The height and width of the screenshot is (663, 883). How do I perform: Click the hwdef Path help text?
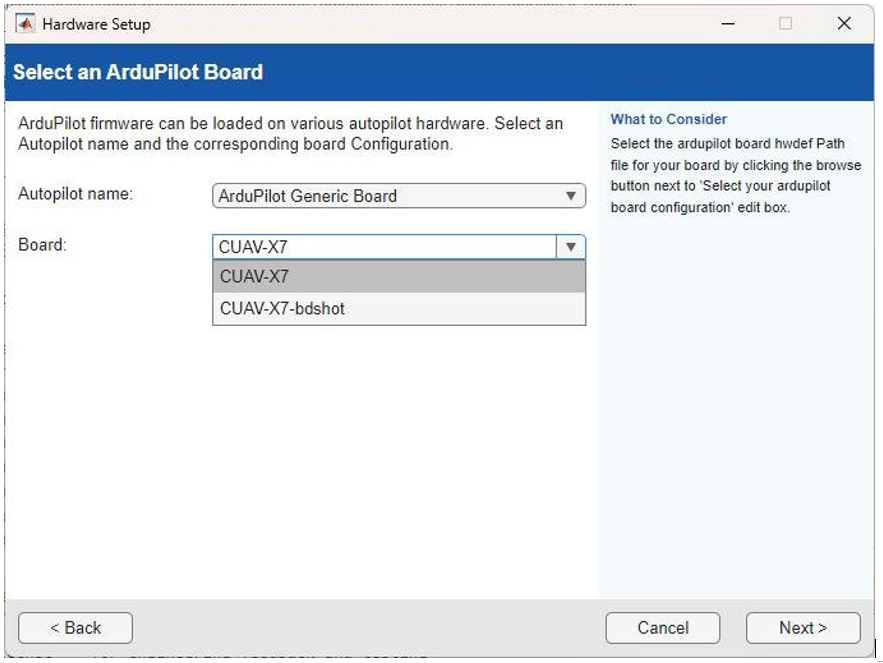735,164
